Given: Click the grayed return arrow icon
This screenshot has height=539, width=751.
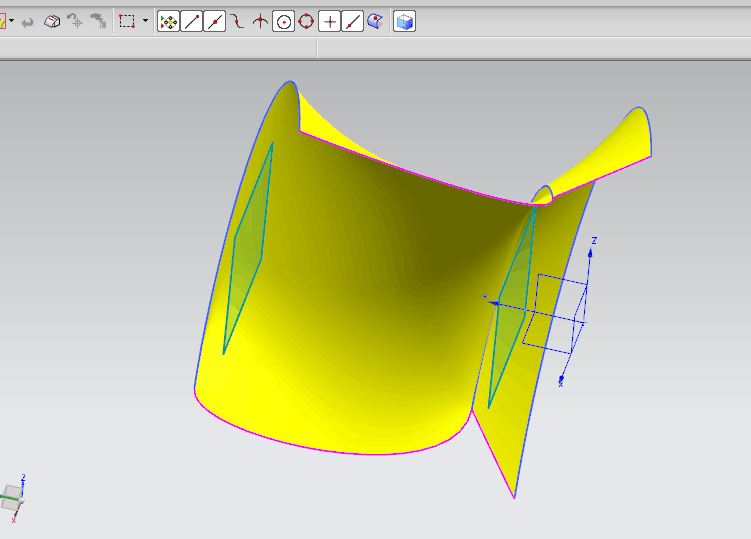Looking at the screenshot, I should [x=28, y=22].
